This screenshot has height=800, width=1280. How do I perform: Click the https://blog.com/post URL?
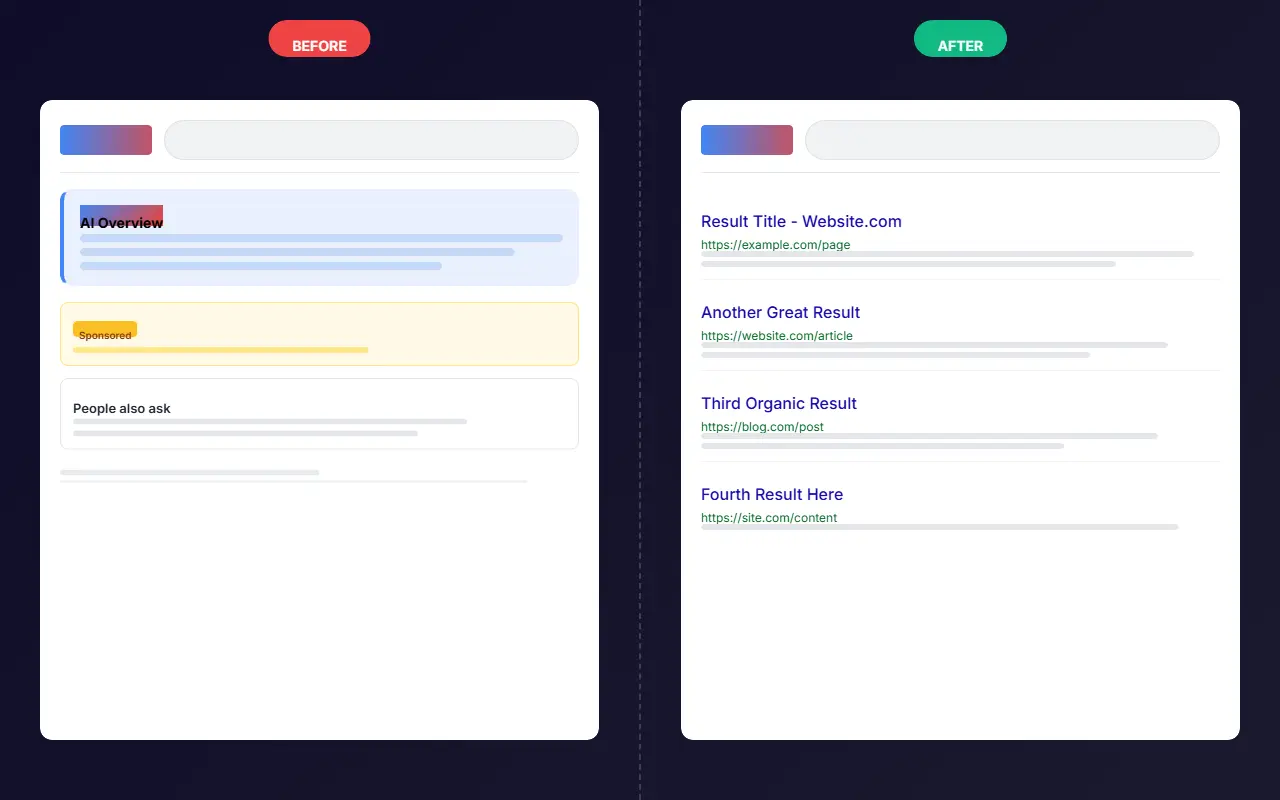click(762, 427)
